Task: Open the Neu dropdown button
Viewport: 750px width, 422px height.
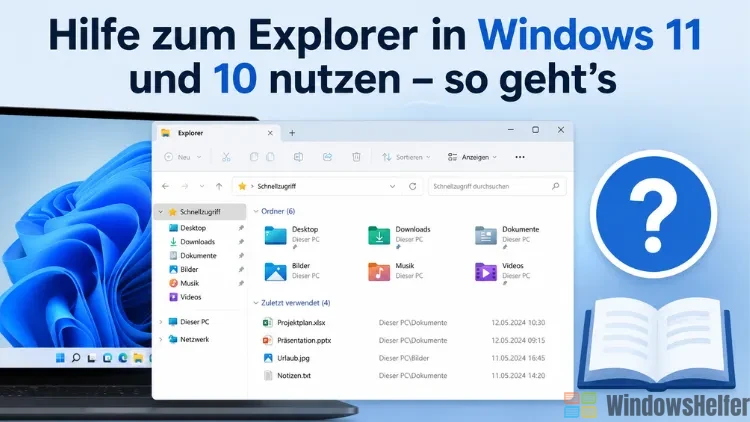Action: click(183, 157)
